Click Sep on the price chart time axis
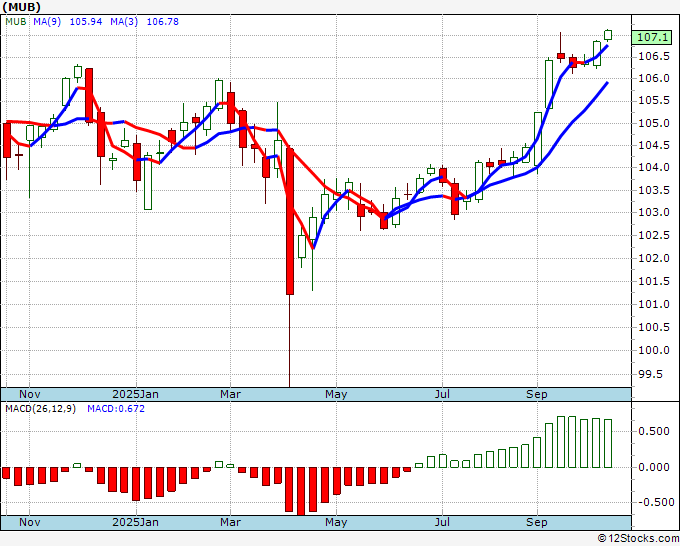Image resolution: width=680 pixels, height=546 pixels. [x=537, y=394]
